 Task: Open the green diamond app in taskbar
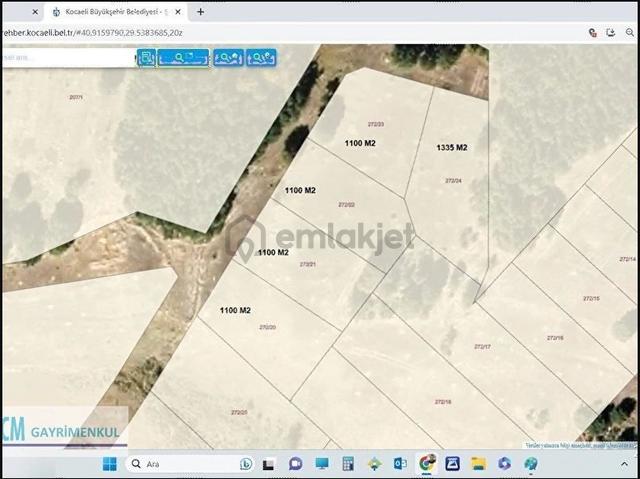click(374, 464)
